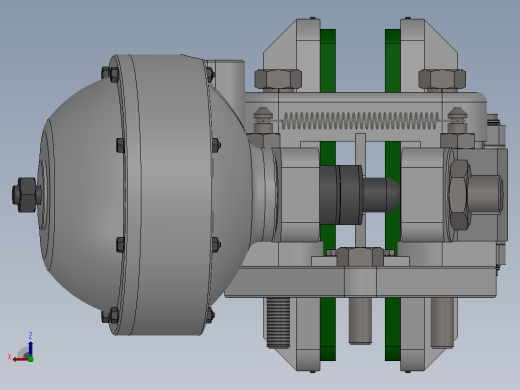Select the bottom center hex nut between pads

tap(360, 257)
